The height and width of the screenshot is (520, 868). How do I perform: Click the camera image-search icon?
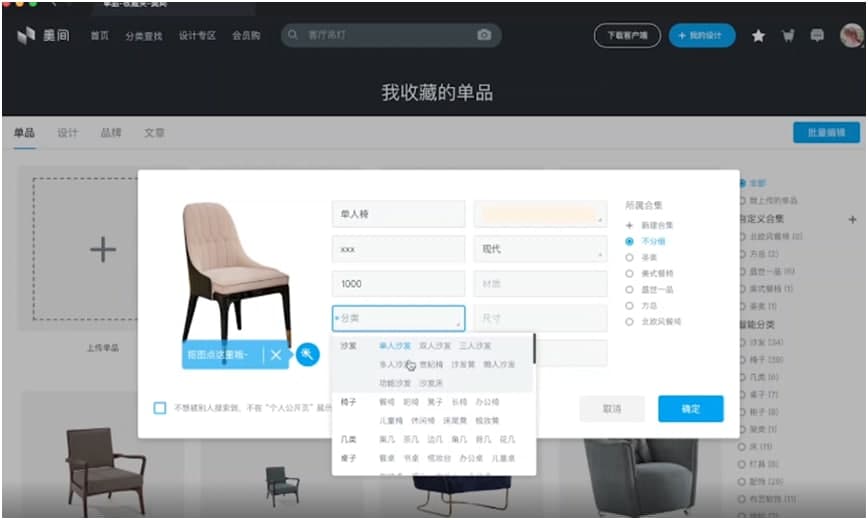click(x=484, y=35)
